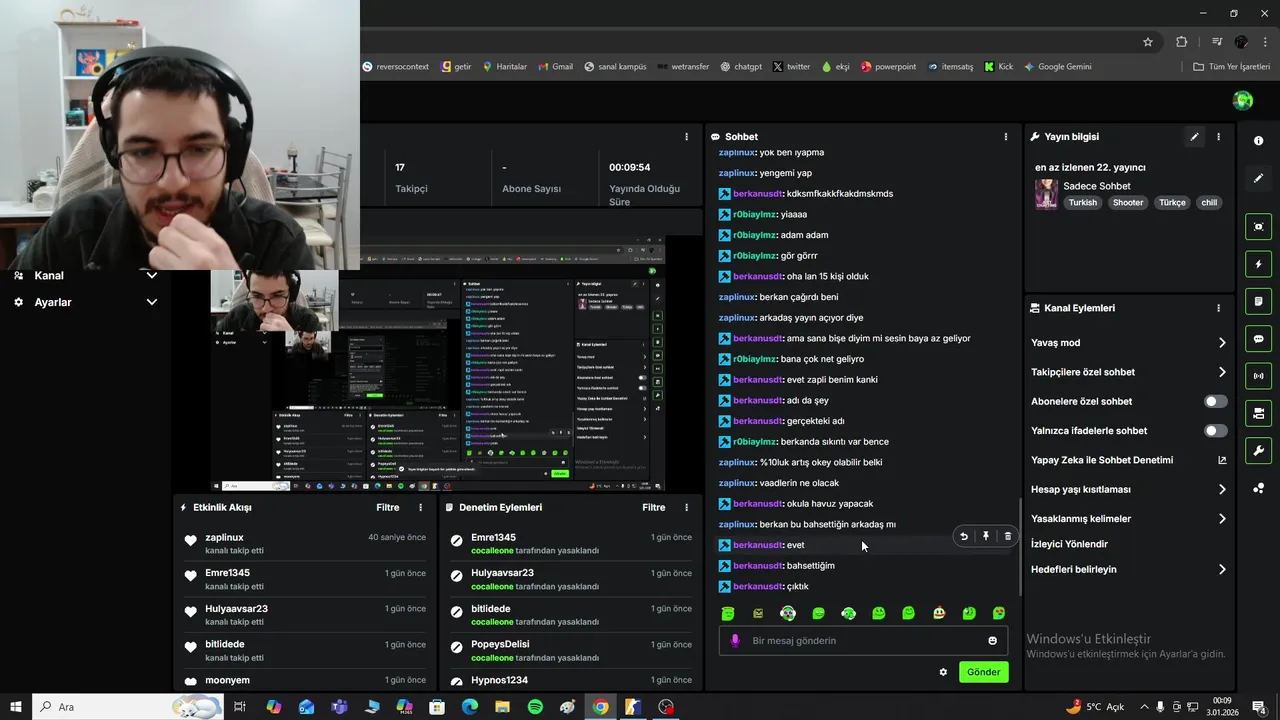The width and height of the screenshot is (1280, 720).
Task: Click the lightning bolt sidebar button
Action: (1258, 264)
